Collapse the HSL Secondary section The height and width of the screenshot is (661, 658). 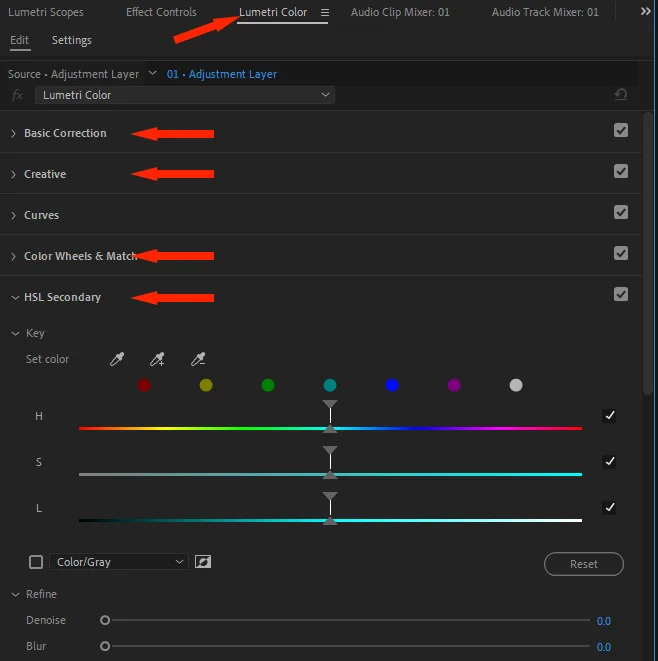15,298
